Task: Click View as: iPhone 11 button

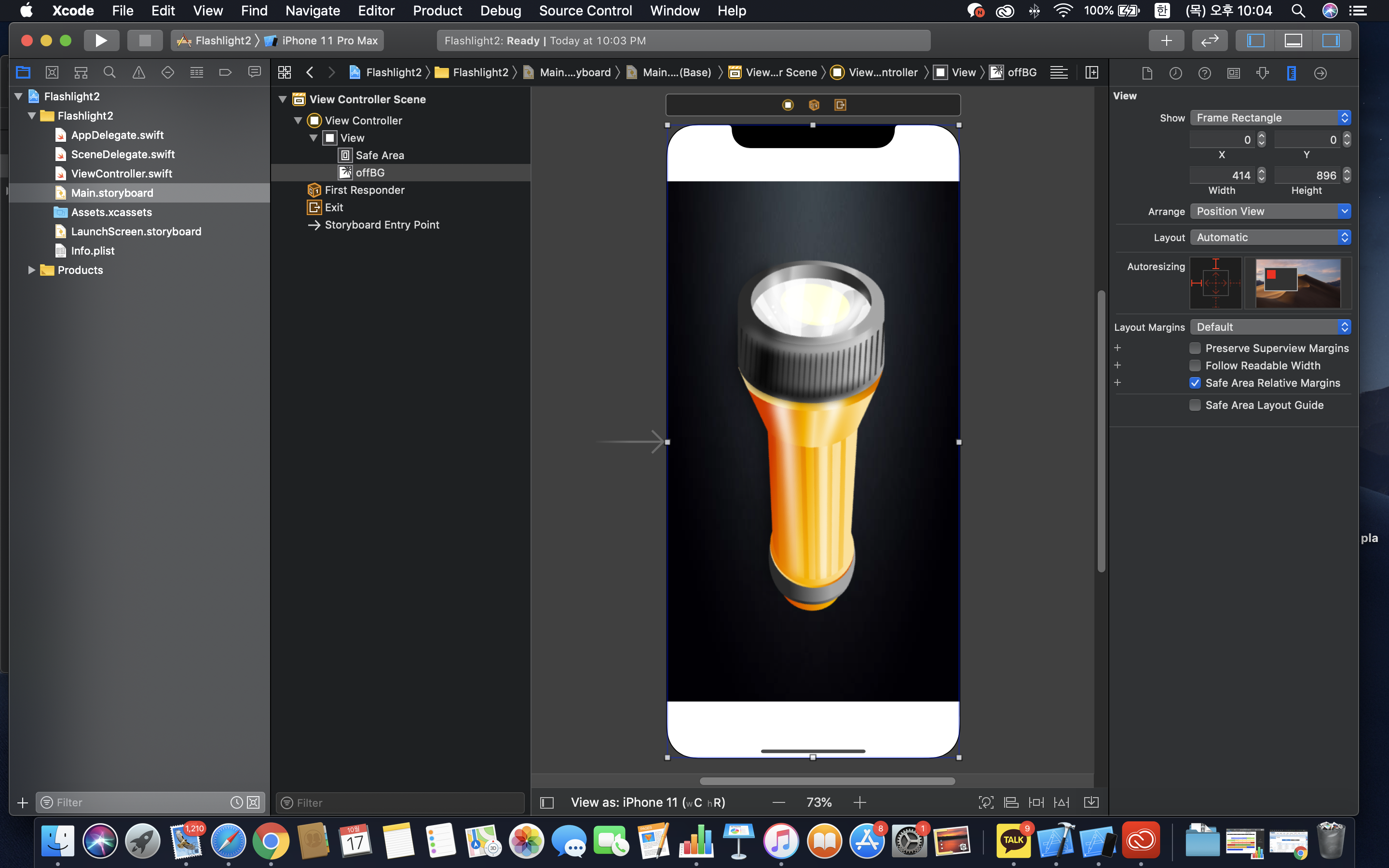Action: click(647, 802)
